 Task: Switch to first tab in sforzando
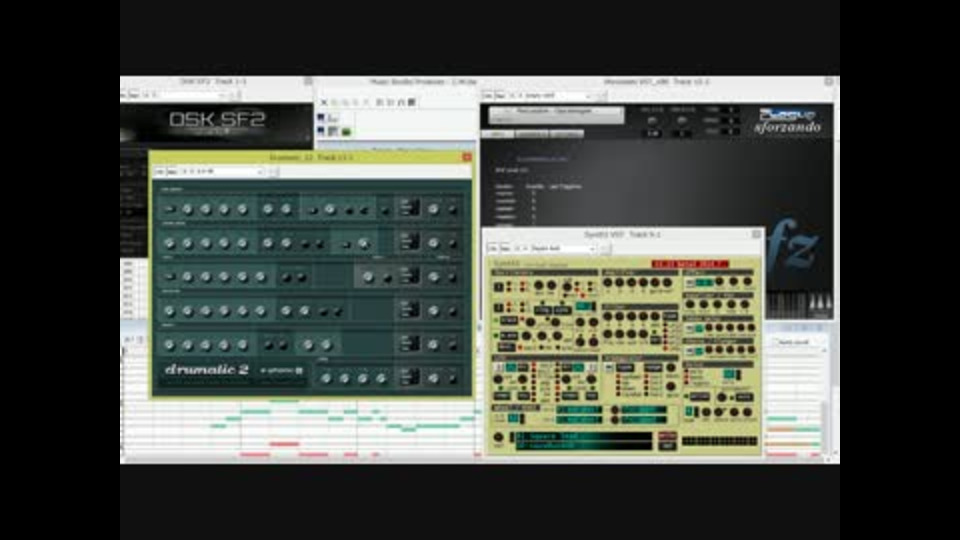click(x=498, y=134)
